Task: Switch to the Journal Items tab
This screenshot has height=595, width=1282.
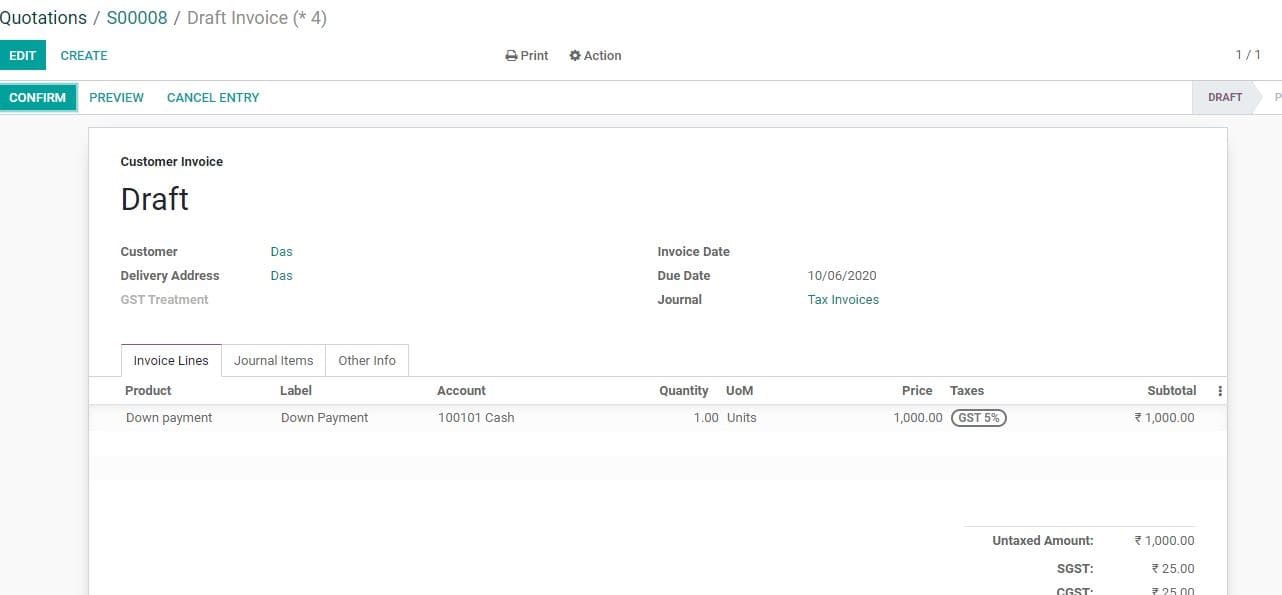Action: click(273, 360)
